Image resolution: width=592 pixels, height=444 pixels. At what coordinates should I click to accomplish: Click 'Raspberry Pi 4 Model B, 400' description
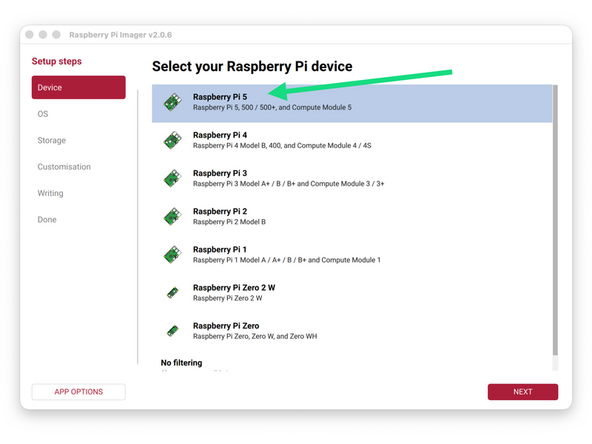point(282,146)
